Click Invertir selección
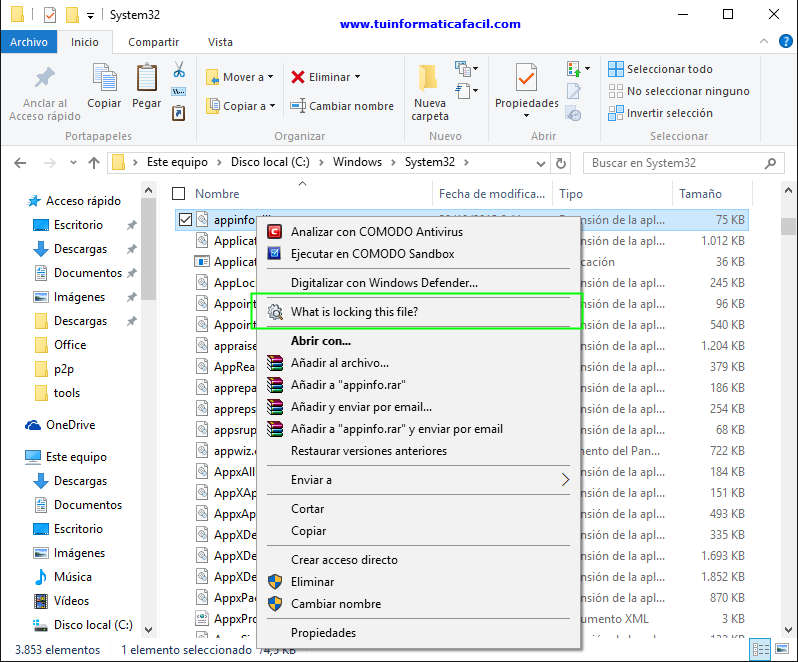The width and height of the screenshot is (798, 662). tap(660, 113)
